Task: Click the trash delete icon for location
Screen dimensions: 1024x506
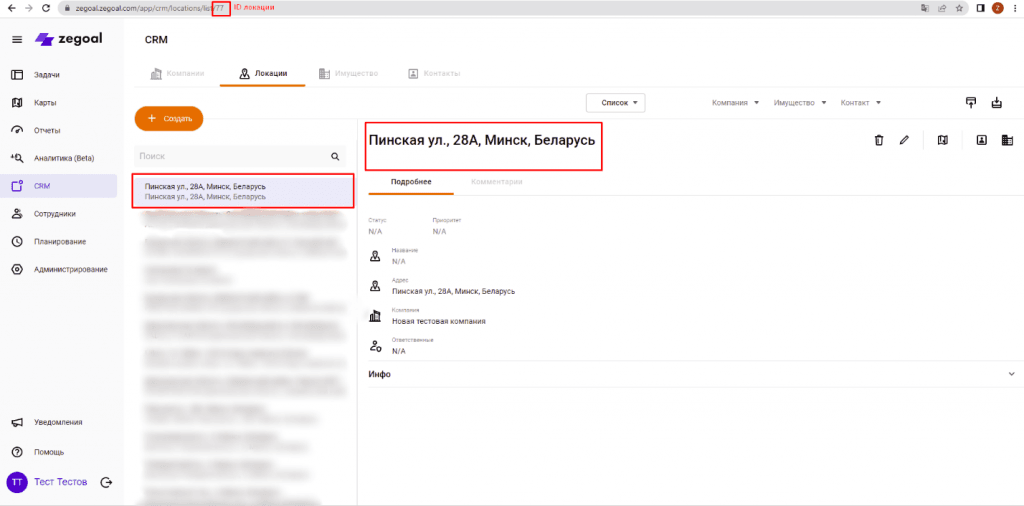Action: coord(878,141)
